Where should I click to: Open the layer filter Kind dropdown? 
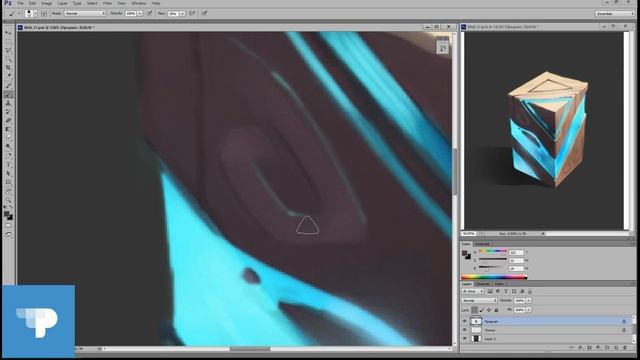click(473, 291)
